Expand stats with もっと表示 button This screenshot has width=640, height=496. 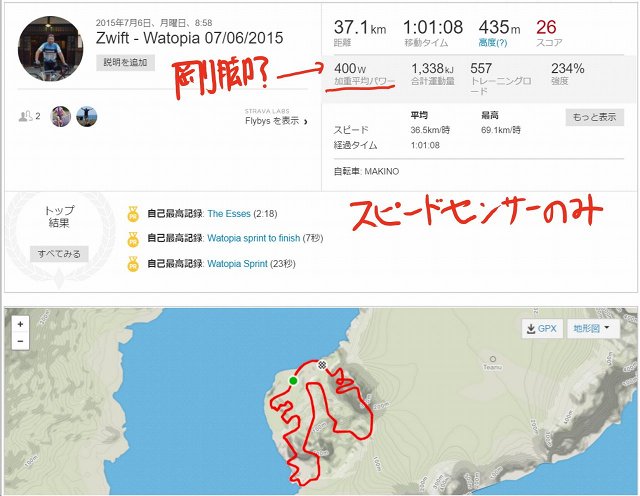click(x=594, y=117)
